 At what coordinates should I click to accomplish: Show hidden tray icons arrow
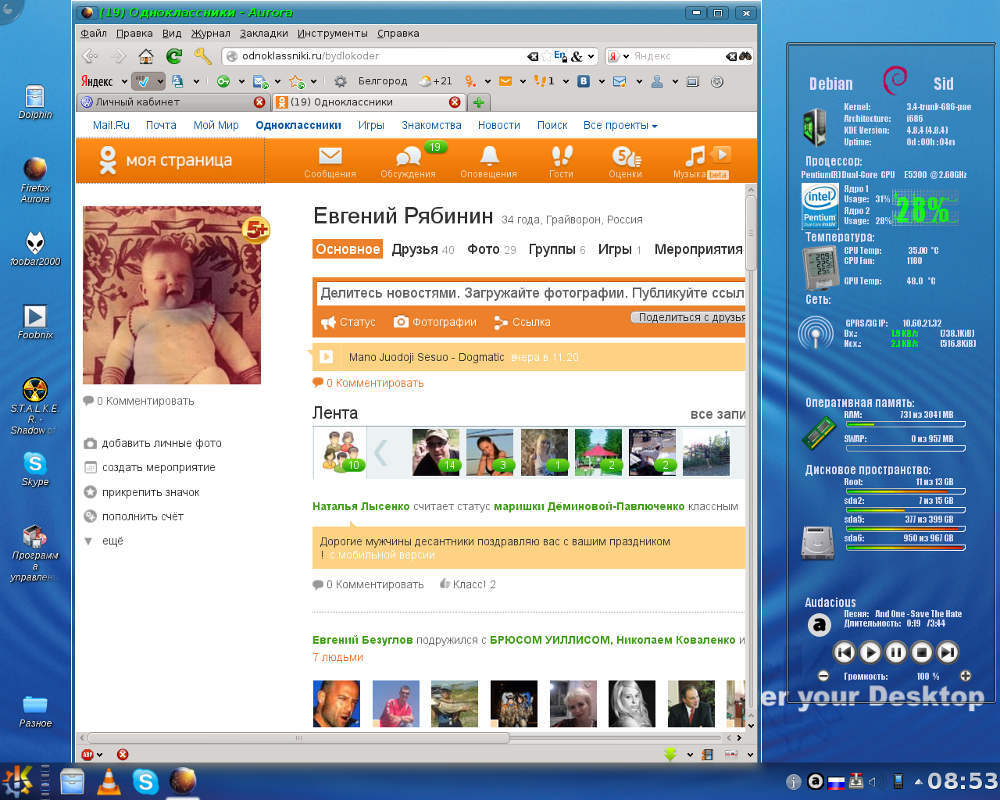(918, 781)
